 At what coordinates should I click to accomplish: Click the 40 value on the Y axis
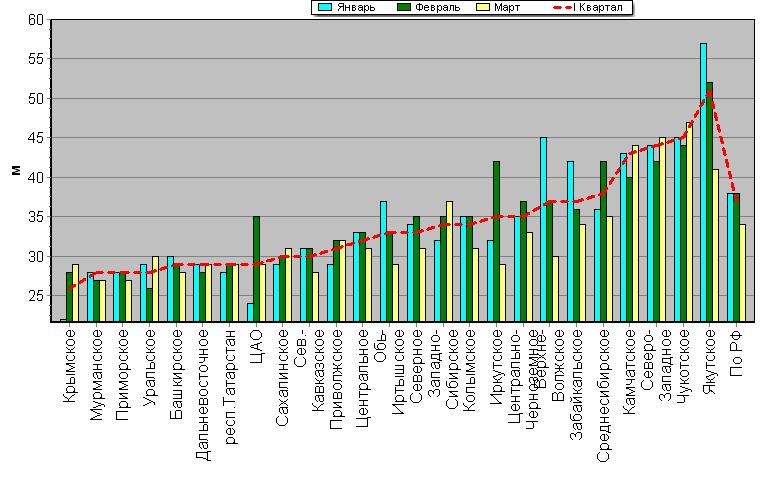pyautogui.click(x=36, y=177)
